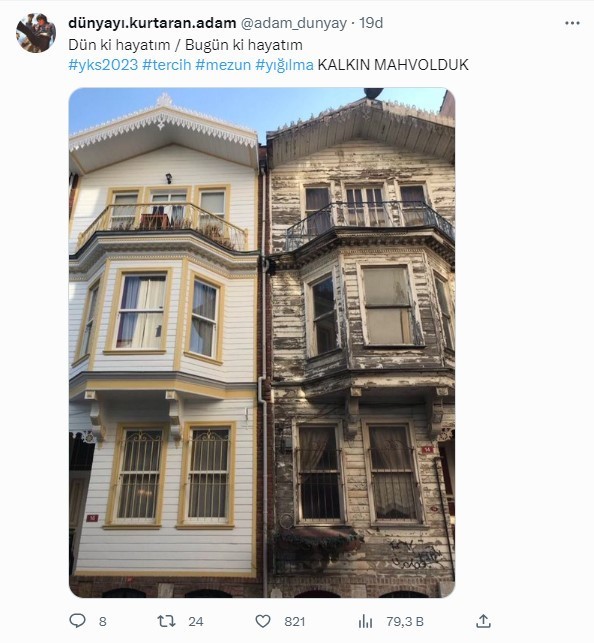This screenshot has height=643, width=594.
Task: Enlarge the attached houses photo
Action: coord(262,342)
